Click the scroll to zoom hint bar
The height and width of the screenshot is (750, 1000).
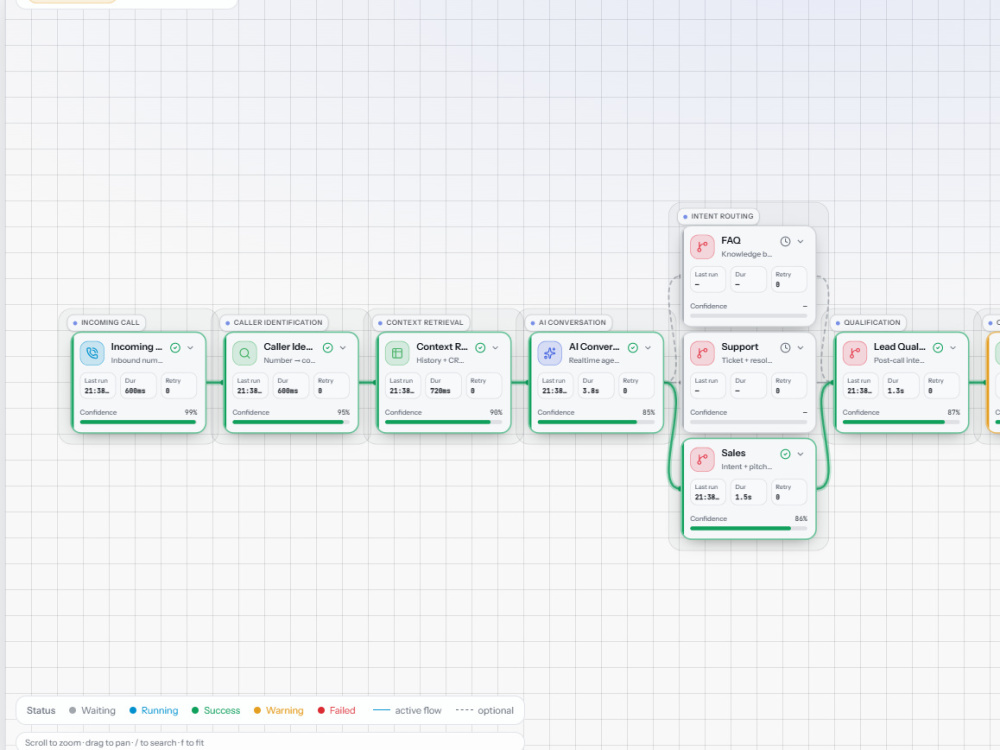270,742
